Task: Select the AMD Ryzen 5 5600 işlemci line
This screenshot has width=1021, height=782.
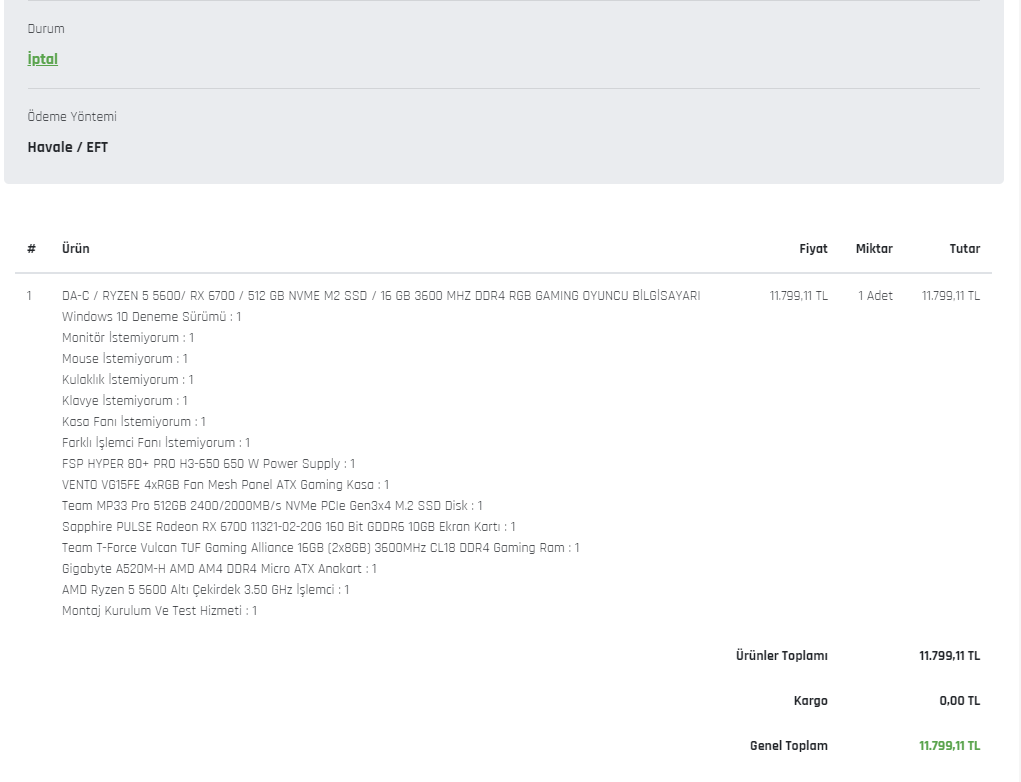Action: click(x=205, y=590)
